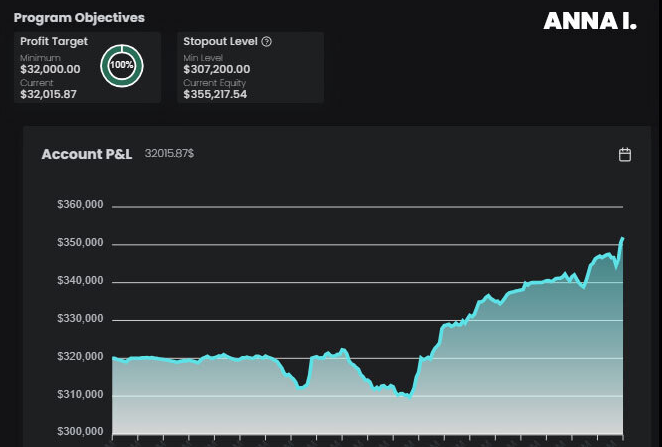Screen dimensions: 662x447
Task: Click the $340,000 y-axis label
Action: coord(81,282)
